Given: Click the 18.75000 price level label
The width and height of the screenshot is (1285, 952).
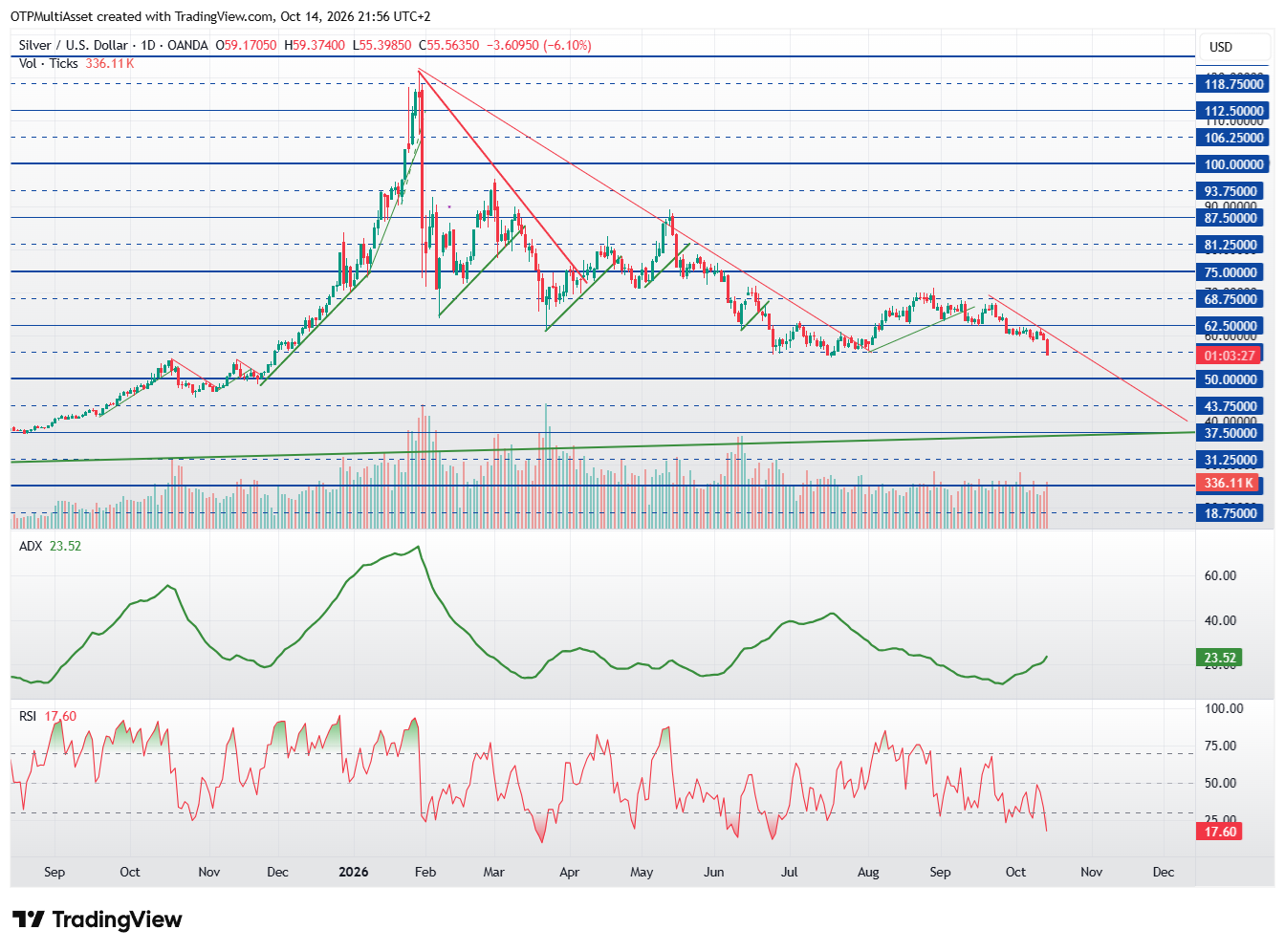Looking at the screenshot, I should [x=1230, y=513].
